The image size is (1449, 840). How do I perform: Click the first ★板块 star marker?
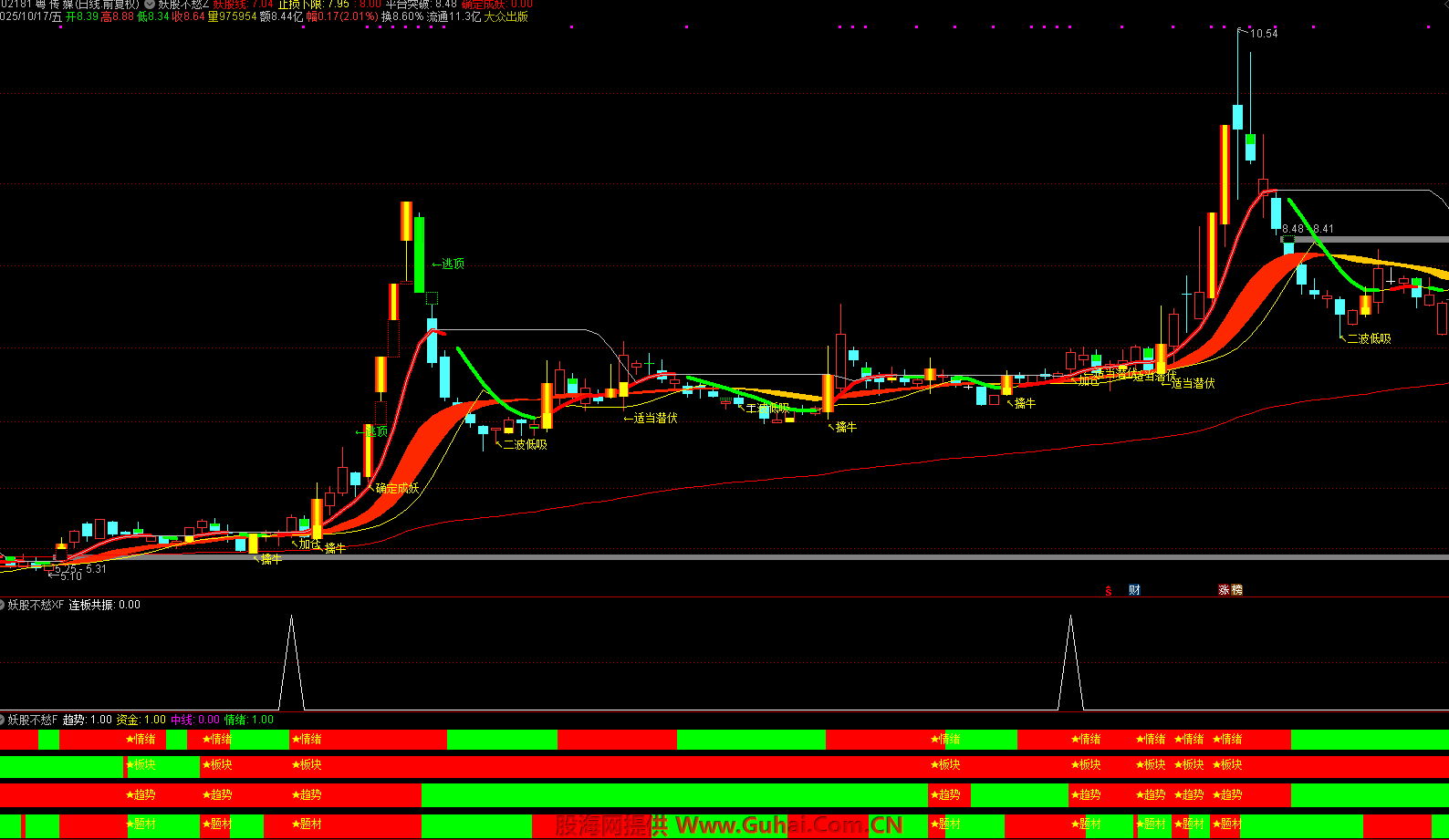141,764
